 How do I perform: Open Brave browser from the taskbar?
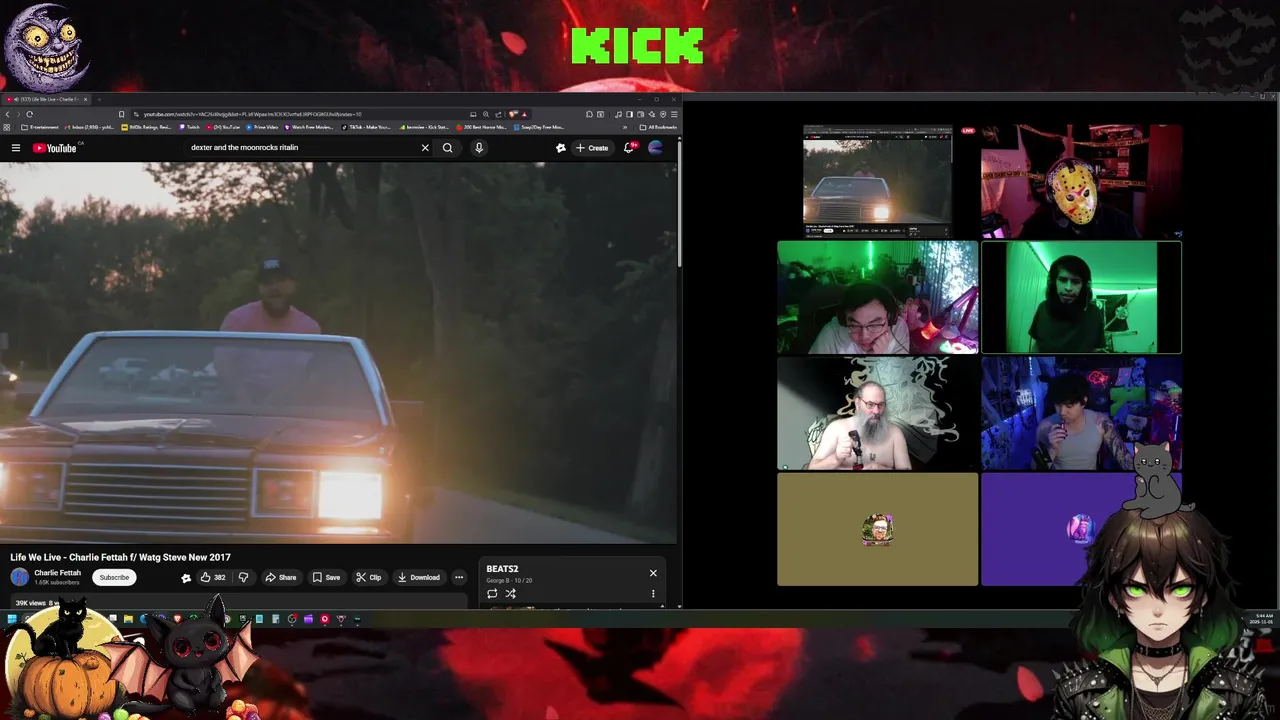[177, 619]
